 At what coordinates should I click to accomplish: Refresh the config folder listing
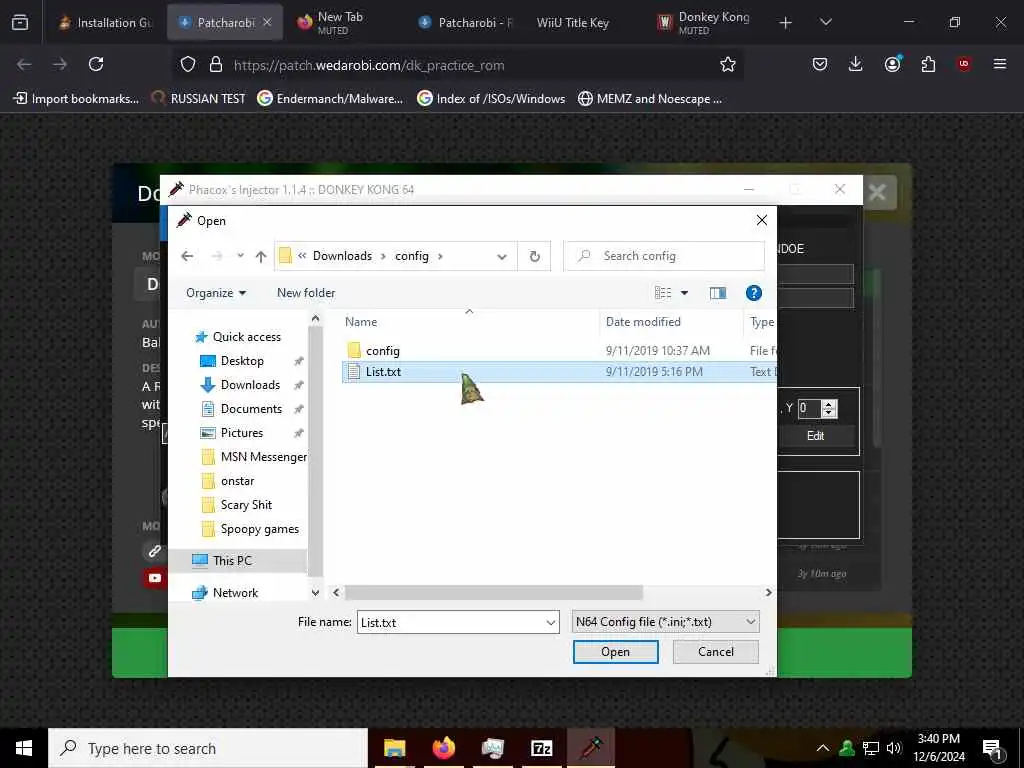(534, 256)
